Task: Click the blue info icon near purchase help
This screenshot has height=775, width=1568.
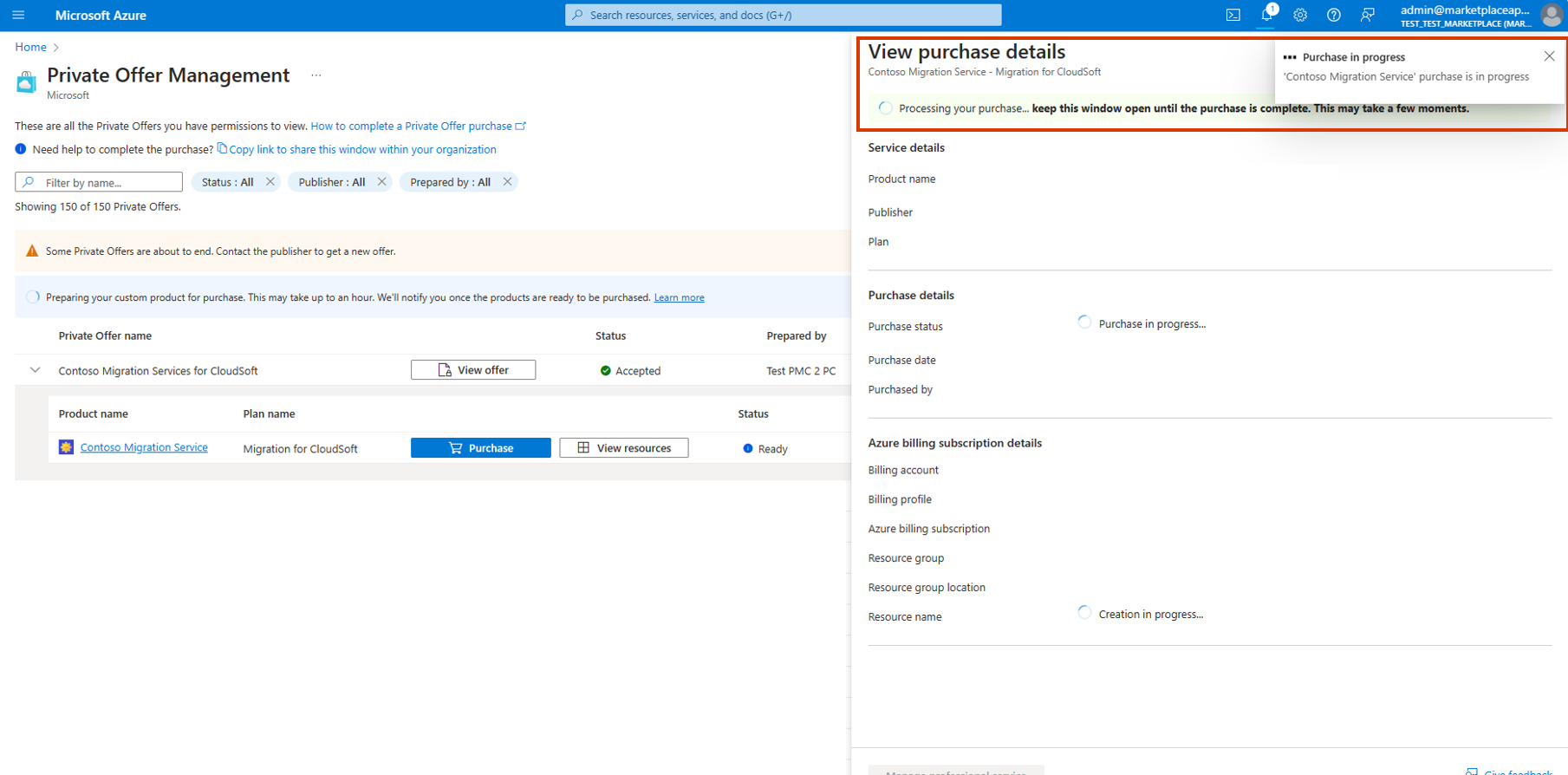Action: coord(21,149)
